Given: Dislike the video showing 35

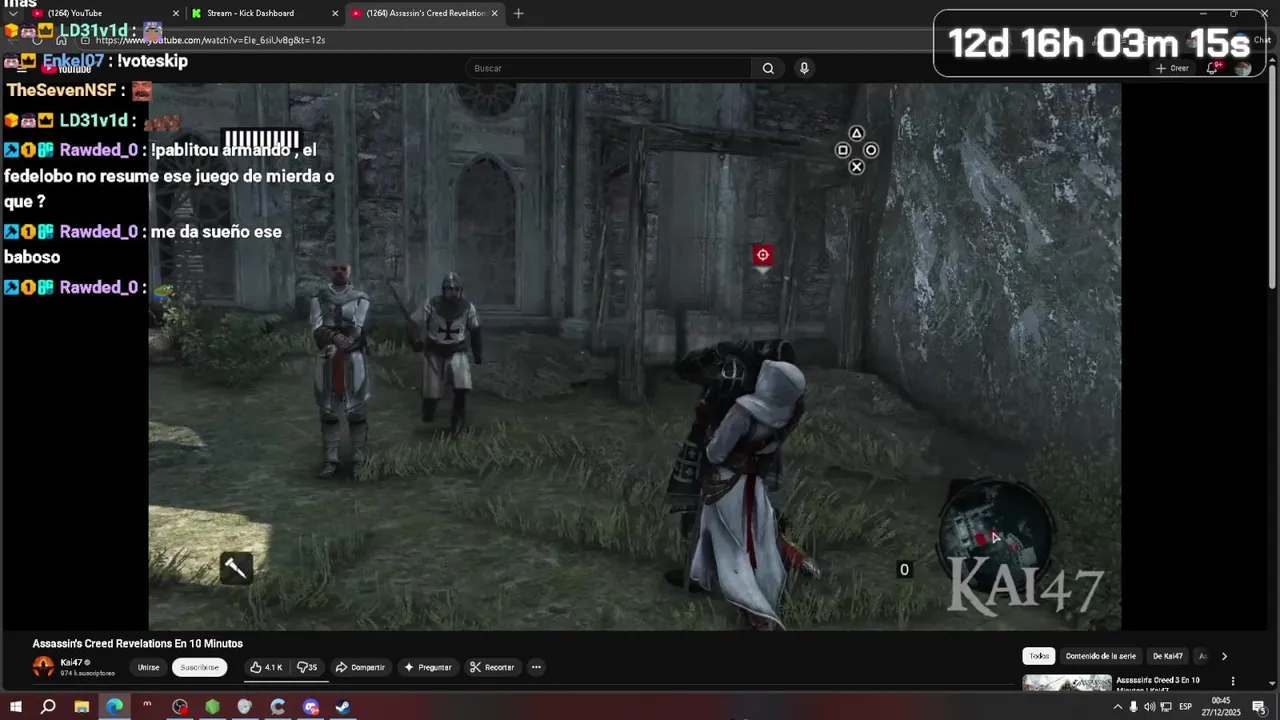Looking at the screenshot, I should tap(307, 667).
